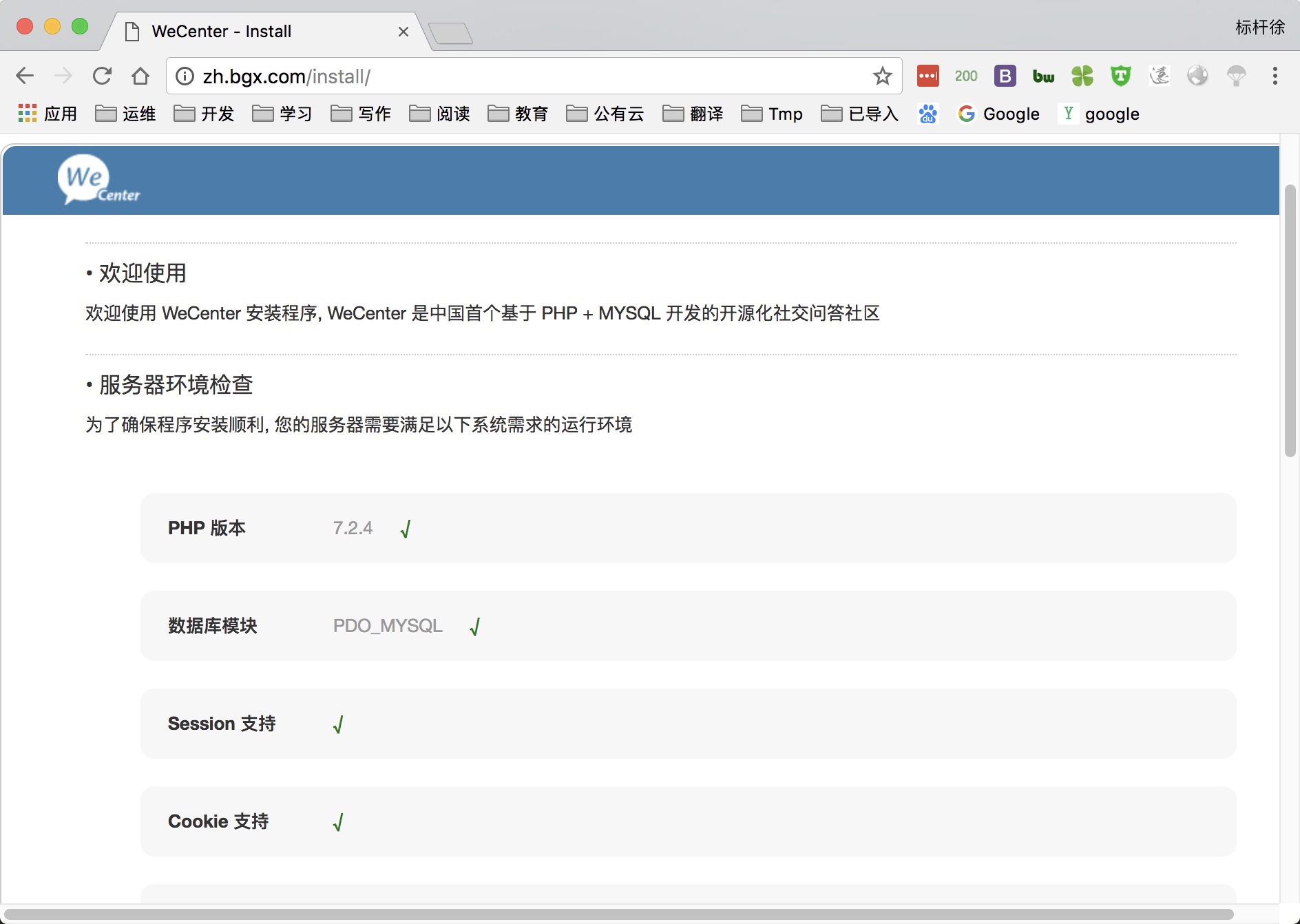Reload the current page
This screenshot has width=1300, height=924.
coord(102,76)
